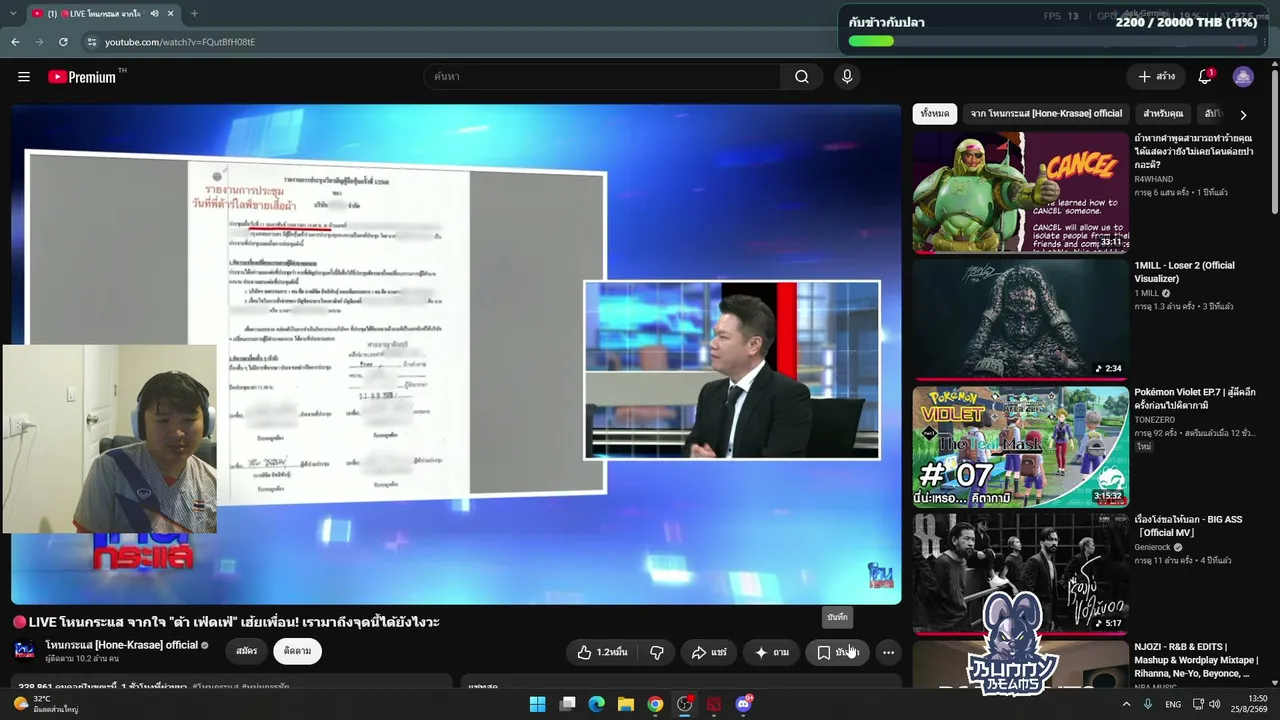Image resolution: width=1280 pixels, height=720 pixels.
Task: Start voice search with the microphone
Action: click(847, 77)
